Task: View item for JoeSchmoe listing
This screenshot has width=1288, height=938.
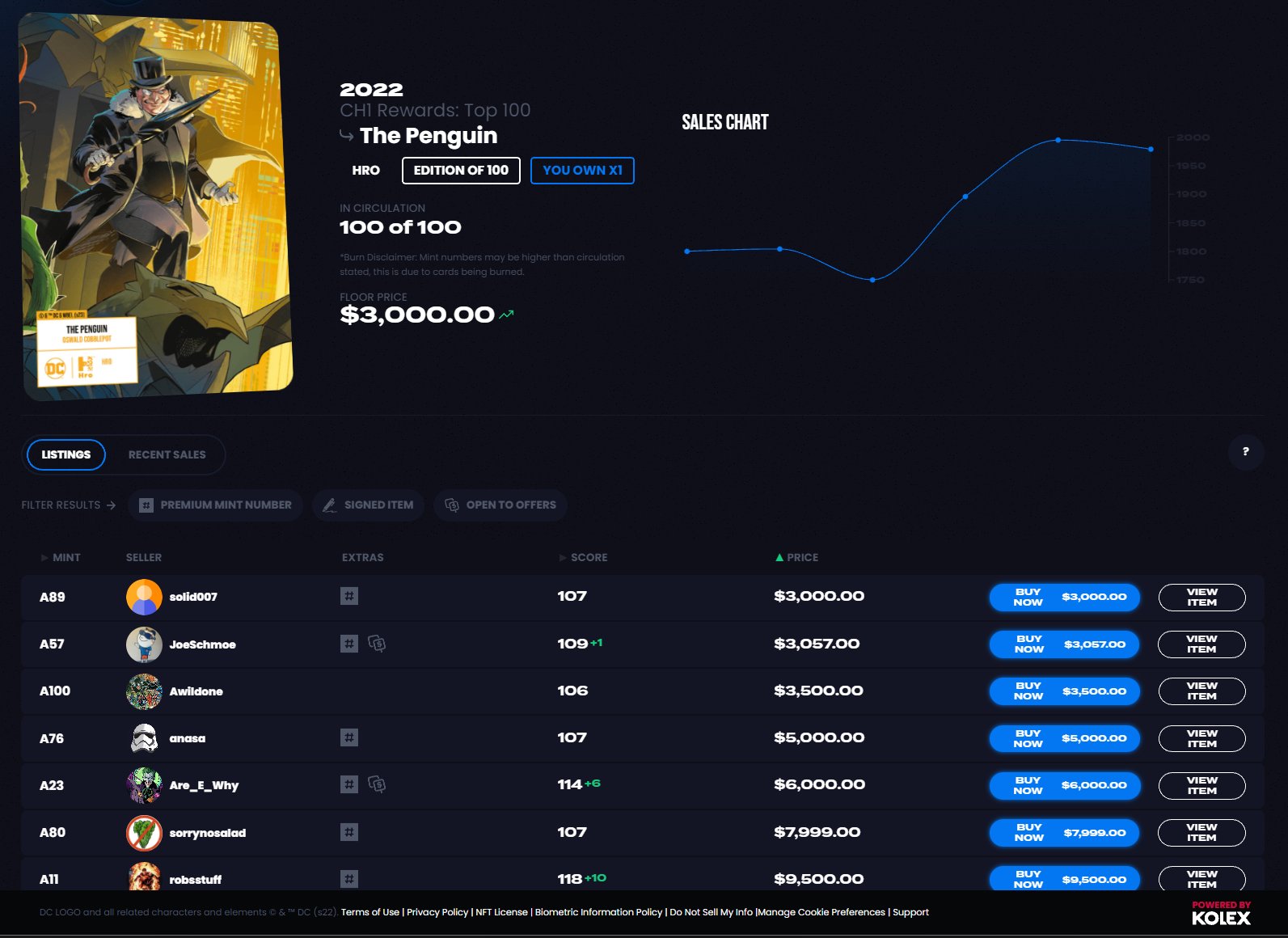Action: 1201,644
